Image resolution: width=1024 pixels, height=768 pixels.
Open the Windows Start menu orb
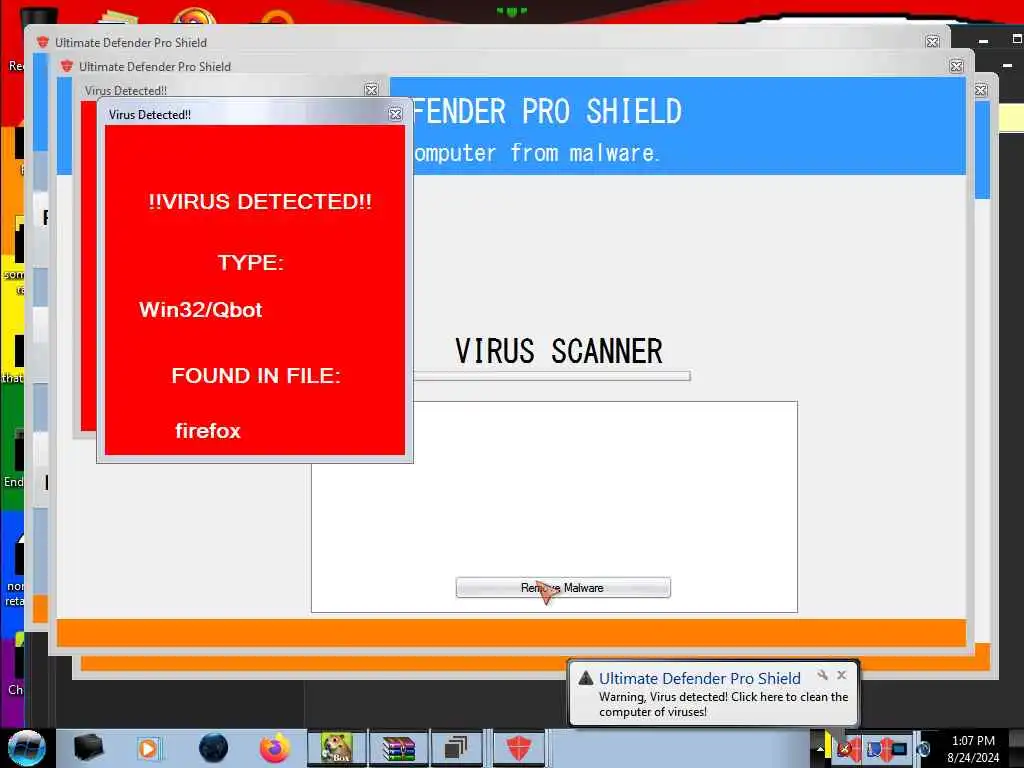[26, 748]
